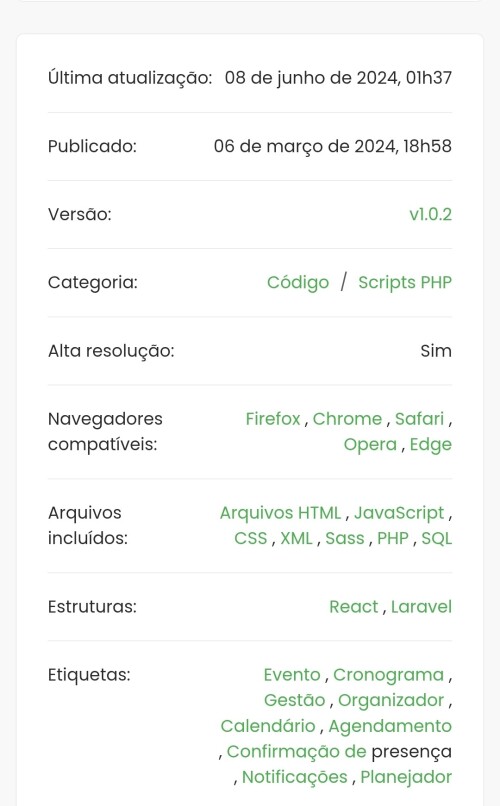Select the SQL file type link

coord(437,538)
